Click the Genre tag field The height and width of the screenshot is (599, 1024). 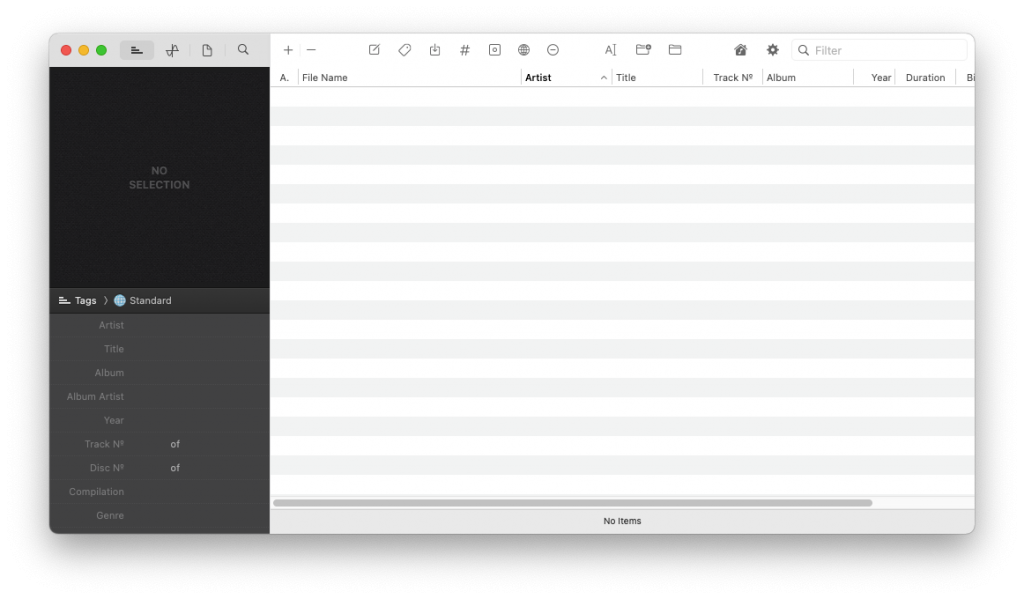[x=159, y=516]
